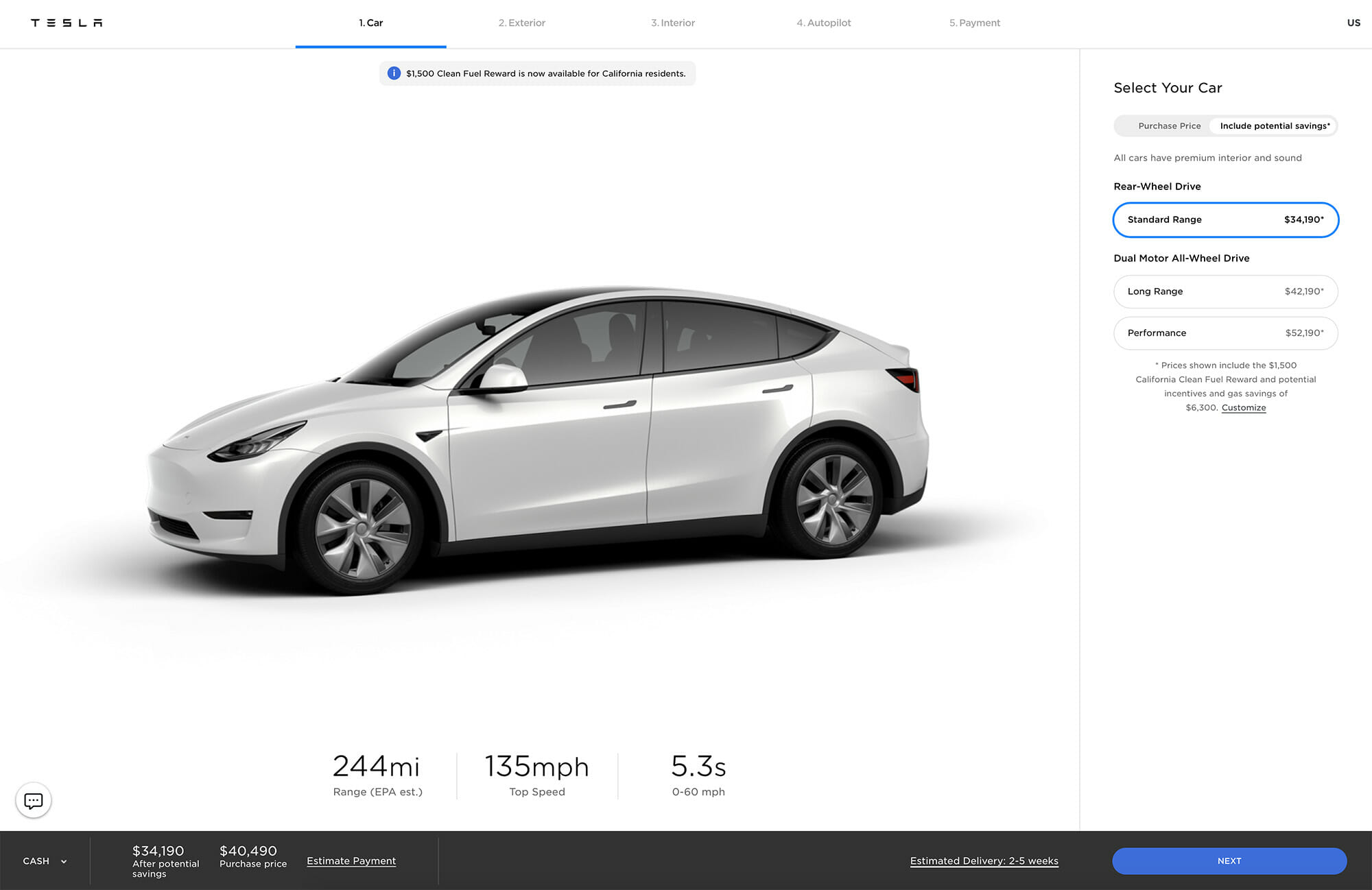
Task: Open the US region selector
Action: [x=1353, y=23]
